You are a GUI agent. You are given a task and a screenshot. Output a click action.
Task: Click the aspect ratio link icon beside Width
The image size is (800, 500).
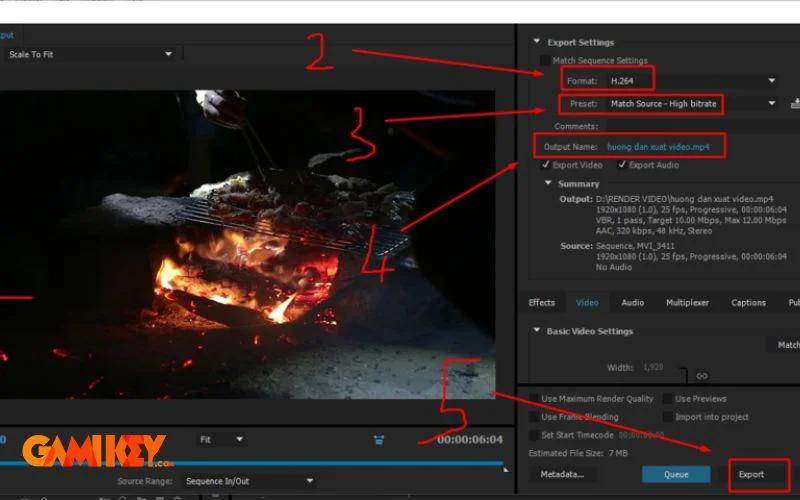click(x=702, y=376)
